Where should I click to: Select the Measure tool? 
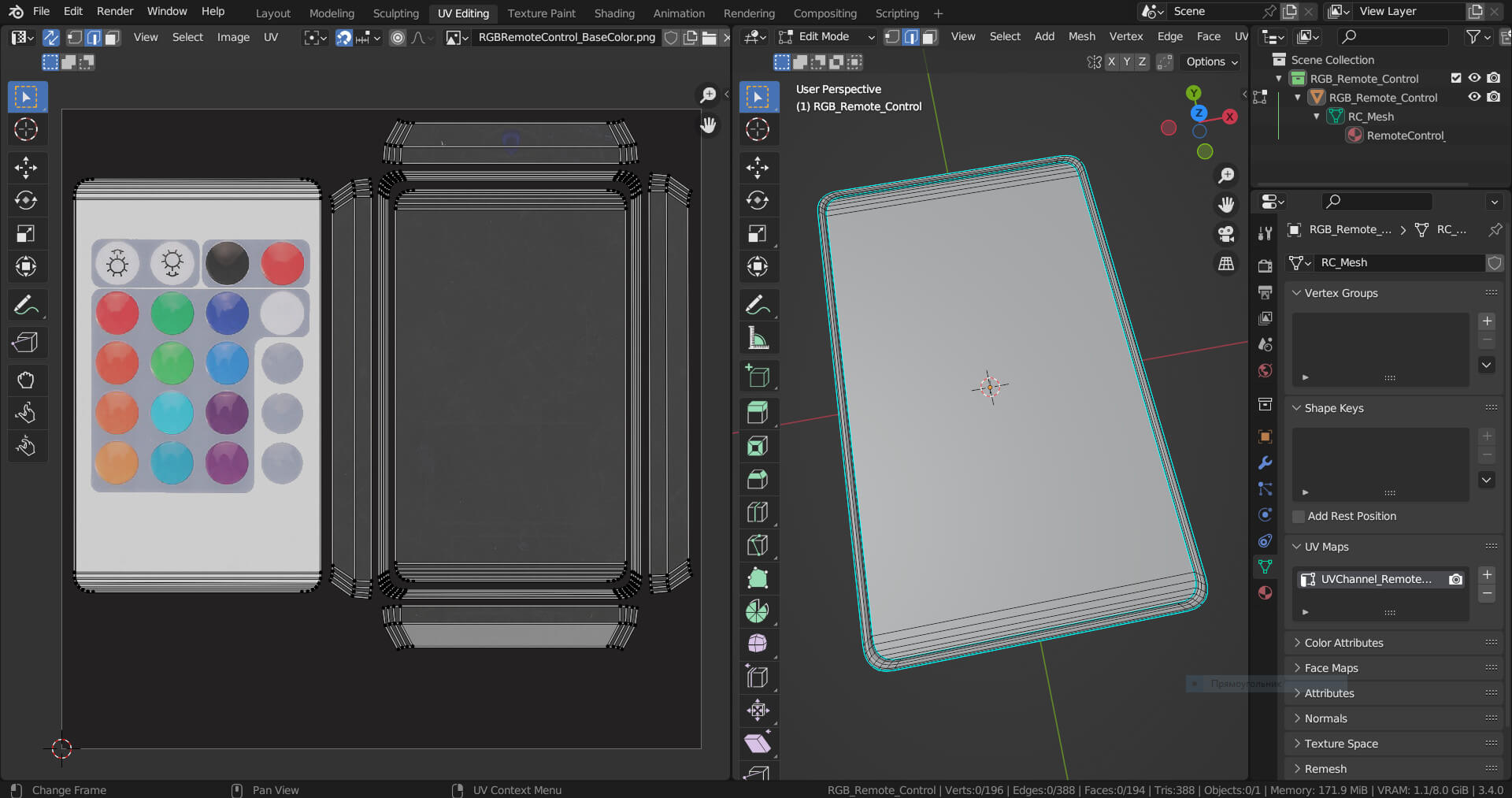(x=758, y=339)
